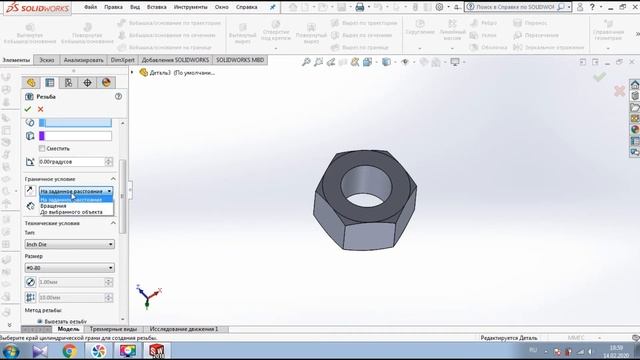
Task: Toggle the Сместить checkbox
Action: coord(42,149)
